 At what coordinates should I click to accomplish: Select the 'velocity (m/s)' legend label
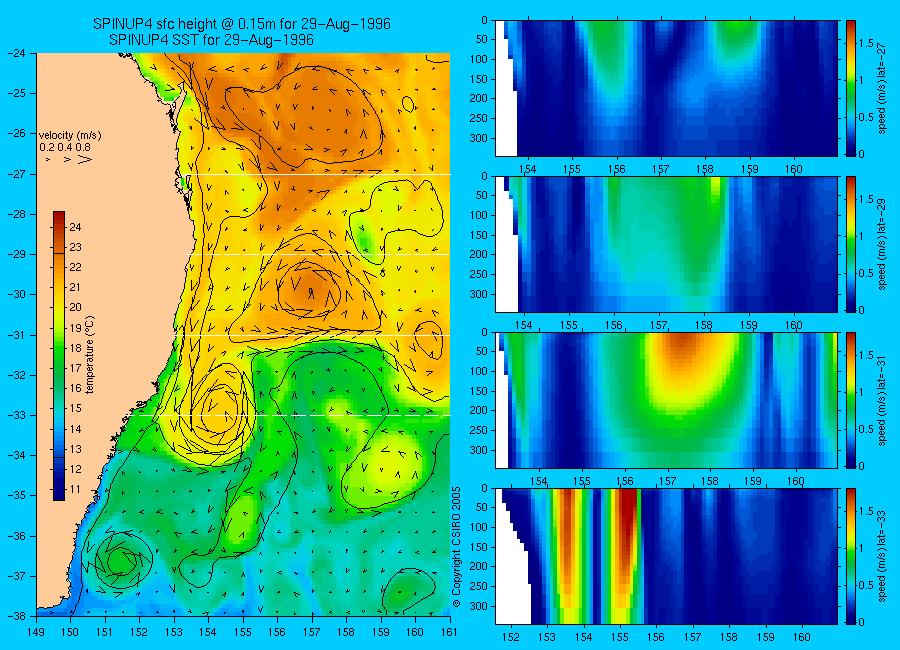click(70, 136)
